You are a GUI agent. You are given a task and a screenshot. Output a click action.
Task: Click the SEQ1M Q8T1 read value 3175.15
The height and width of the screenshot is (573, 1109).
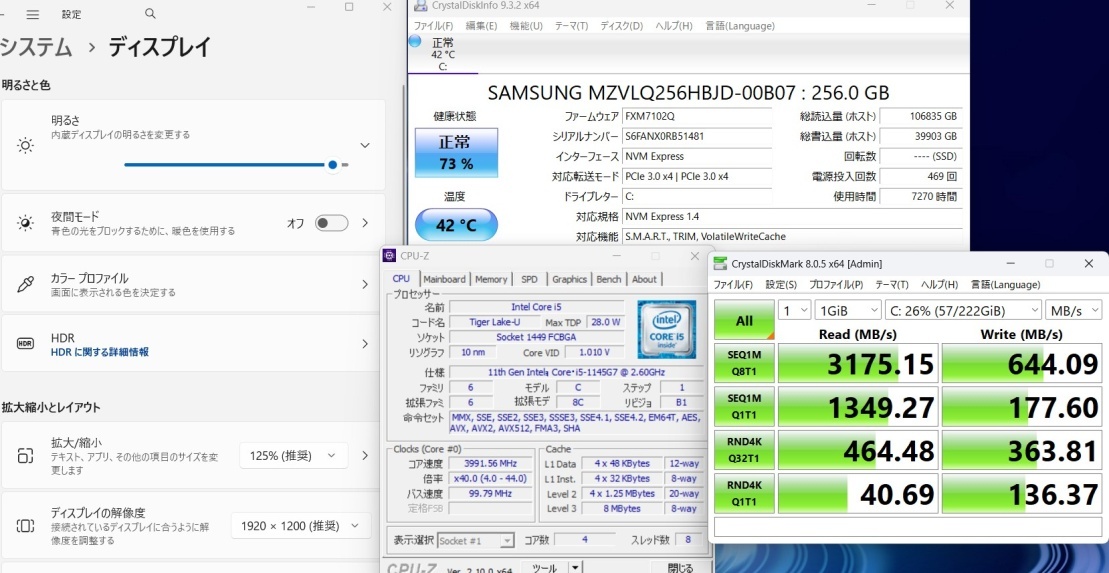pyautogui.click(x=858, y=364)
